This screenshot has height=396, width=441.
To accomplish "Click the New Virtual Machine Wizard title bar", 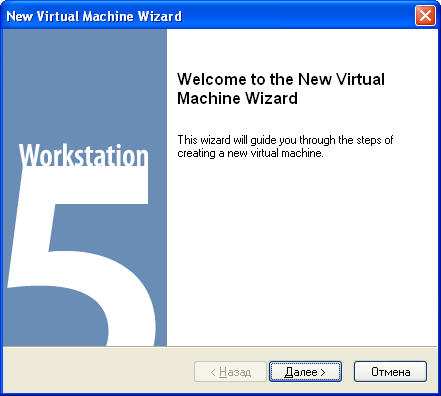I will [220, 15].
